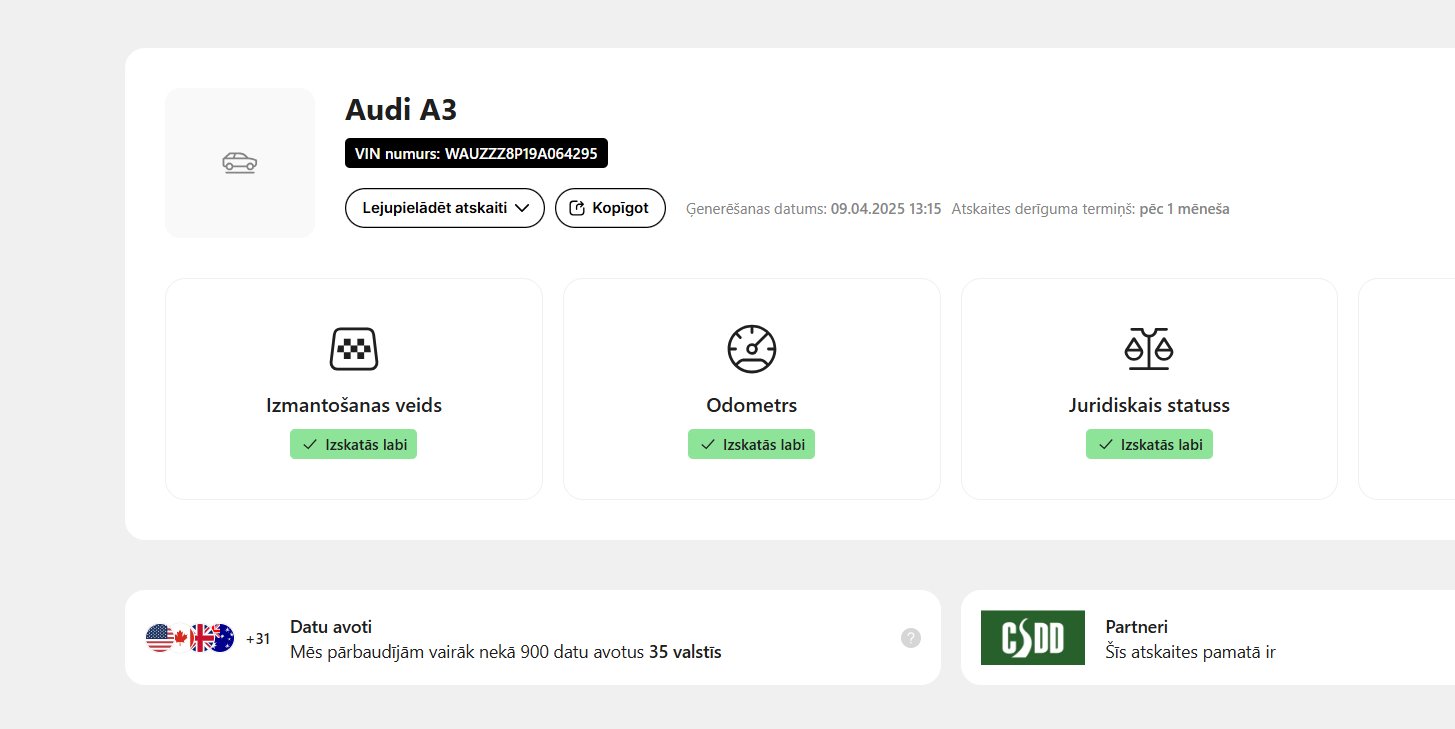Click the scales Juridiskais statuss icon
1455x729 pixels.
1149,349
